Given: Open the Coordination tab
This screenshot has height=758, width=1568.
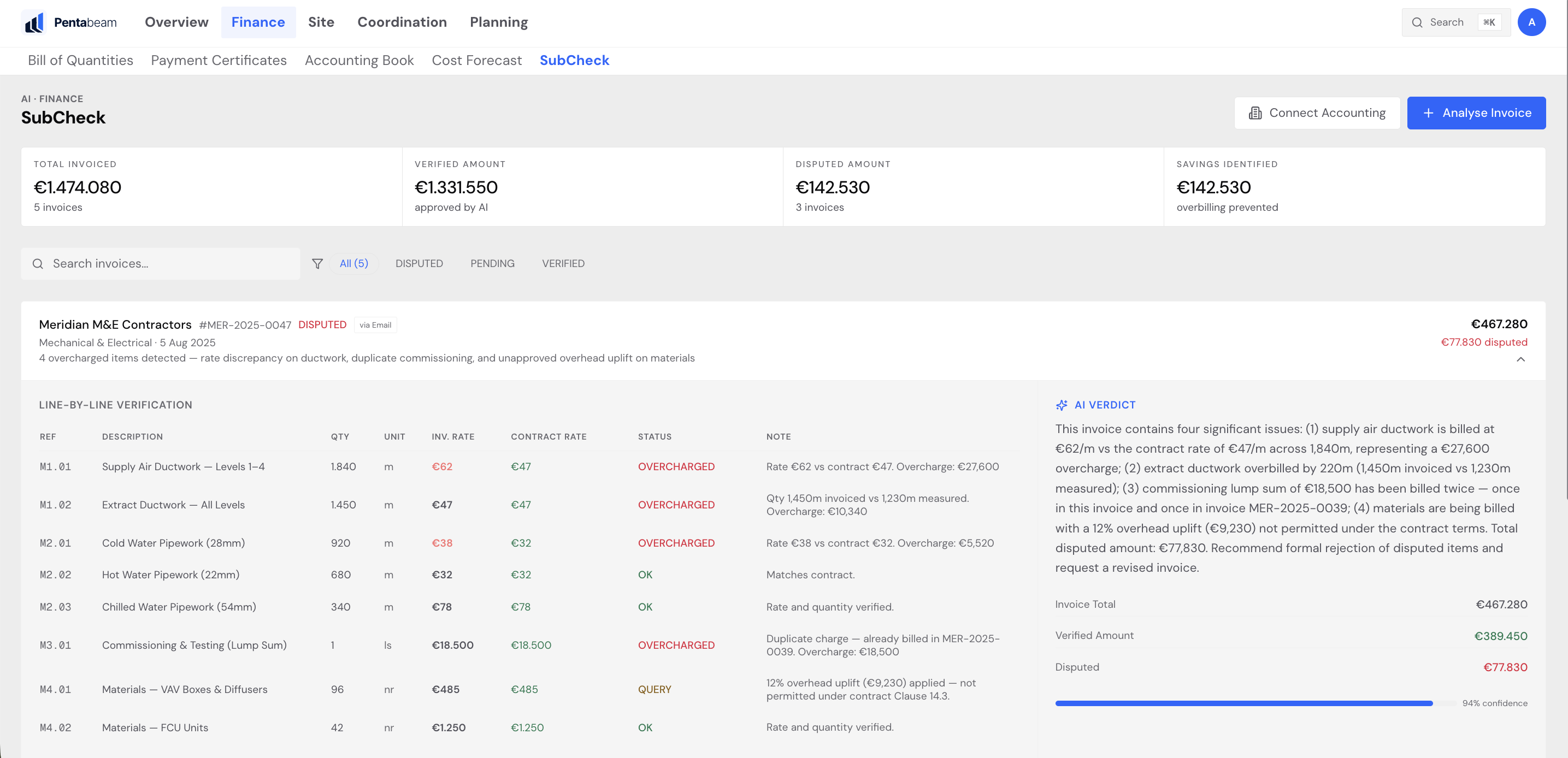Looking at the screenshot, I should (402, 22).
